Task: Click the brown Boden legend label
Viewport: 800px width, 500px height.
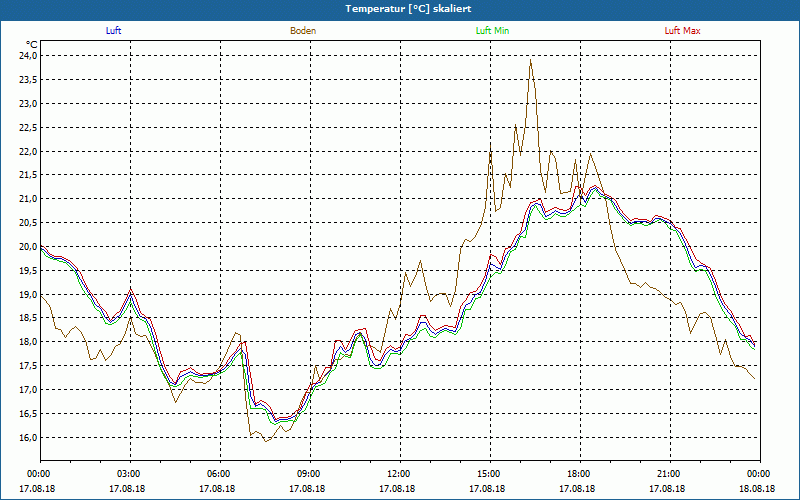Action: pyautogui.click(x=303, y=31)
